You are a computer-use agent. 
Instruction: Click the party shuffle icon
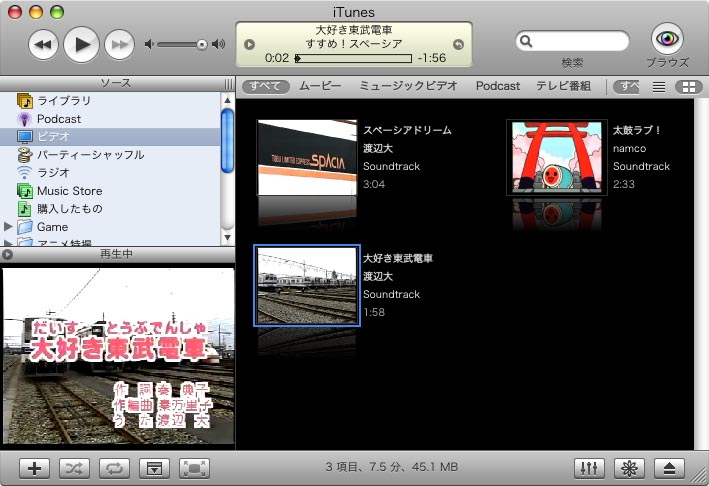click(24, 155)
